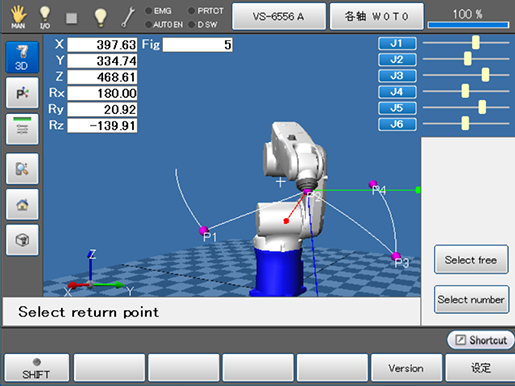This screenshot has height=386, width=515.
Task: Open the 3D cube model icon
Action: (x=22, y=240)
